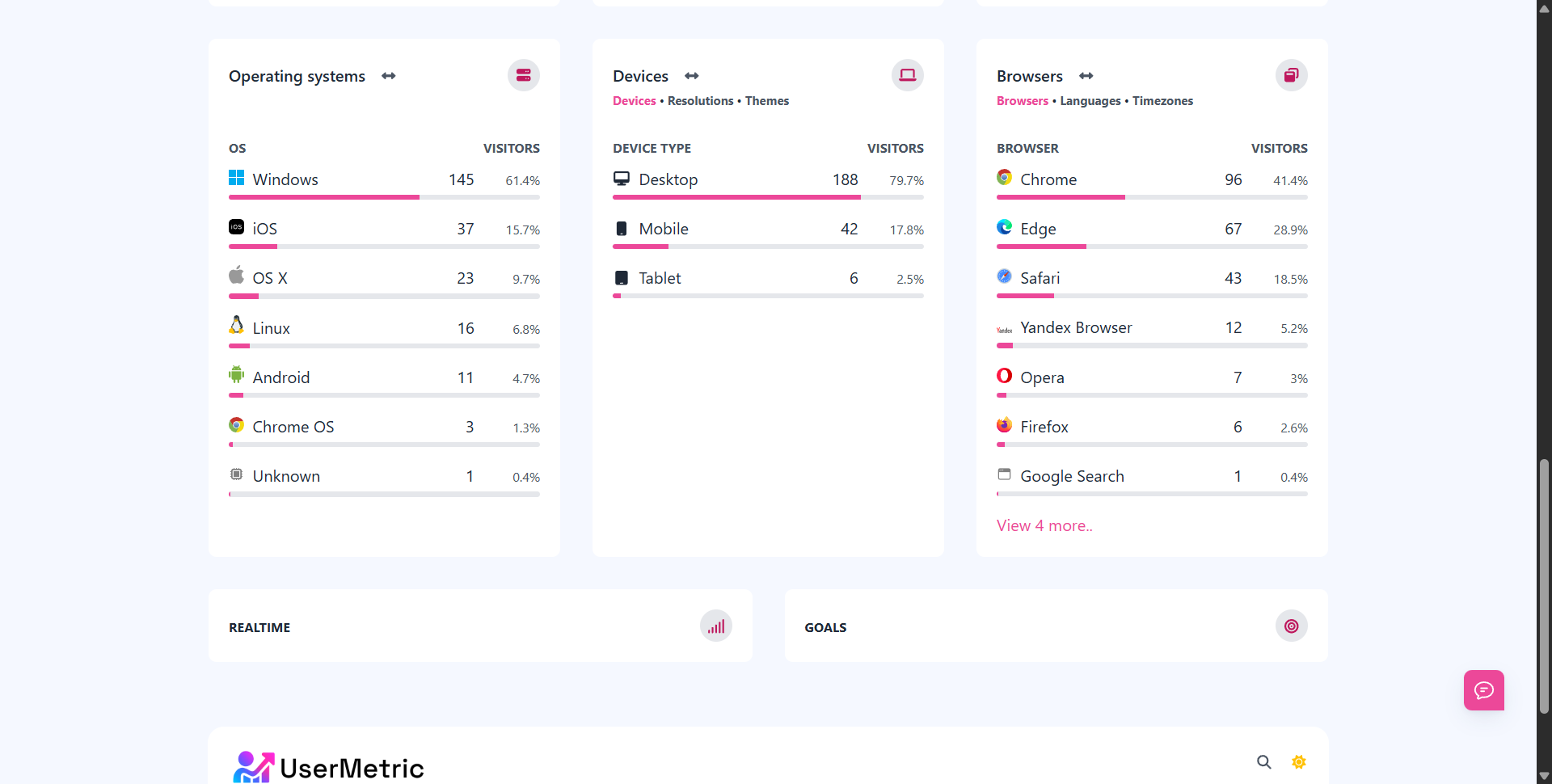The image size is (1552, 784).
Task: Click the Android robot icon
Action: [x=236, y=374]
